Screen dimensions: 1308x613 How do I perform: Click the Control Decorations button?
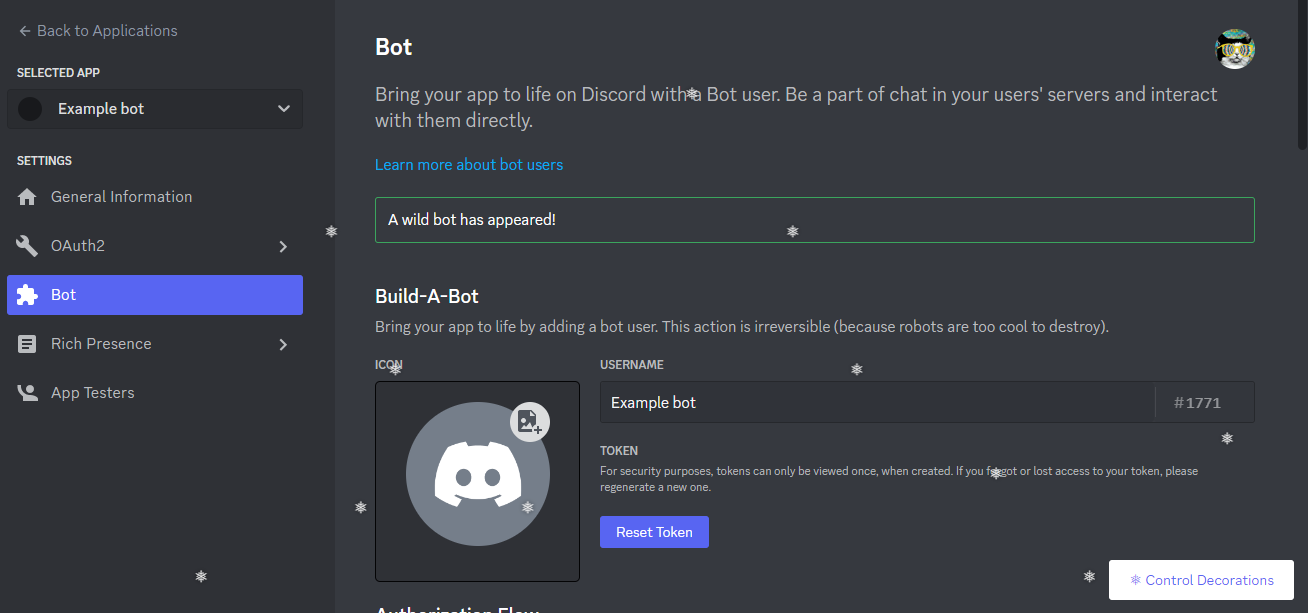[1201, 580]
